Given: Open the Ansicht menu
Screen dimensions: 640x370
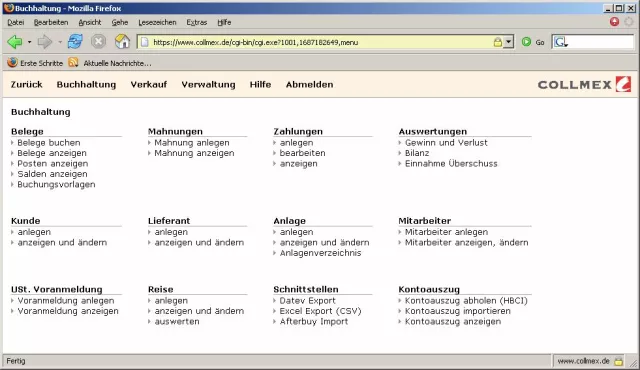Looking at the screenshot, I should pyautogui.click(x=90, y=22).
